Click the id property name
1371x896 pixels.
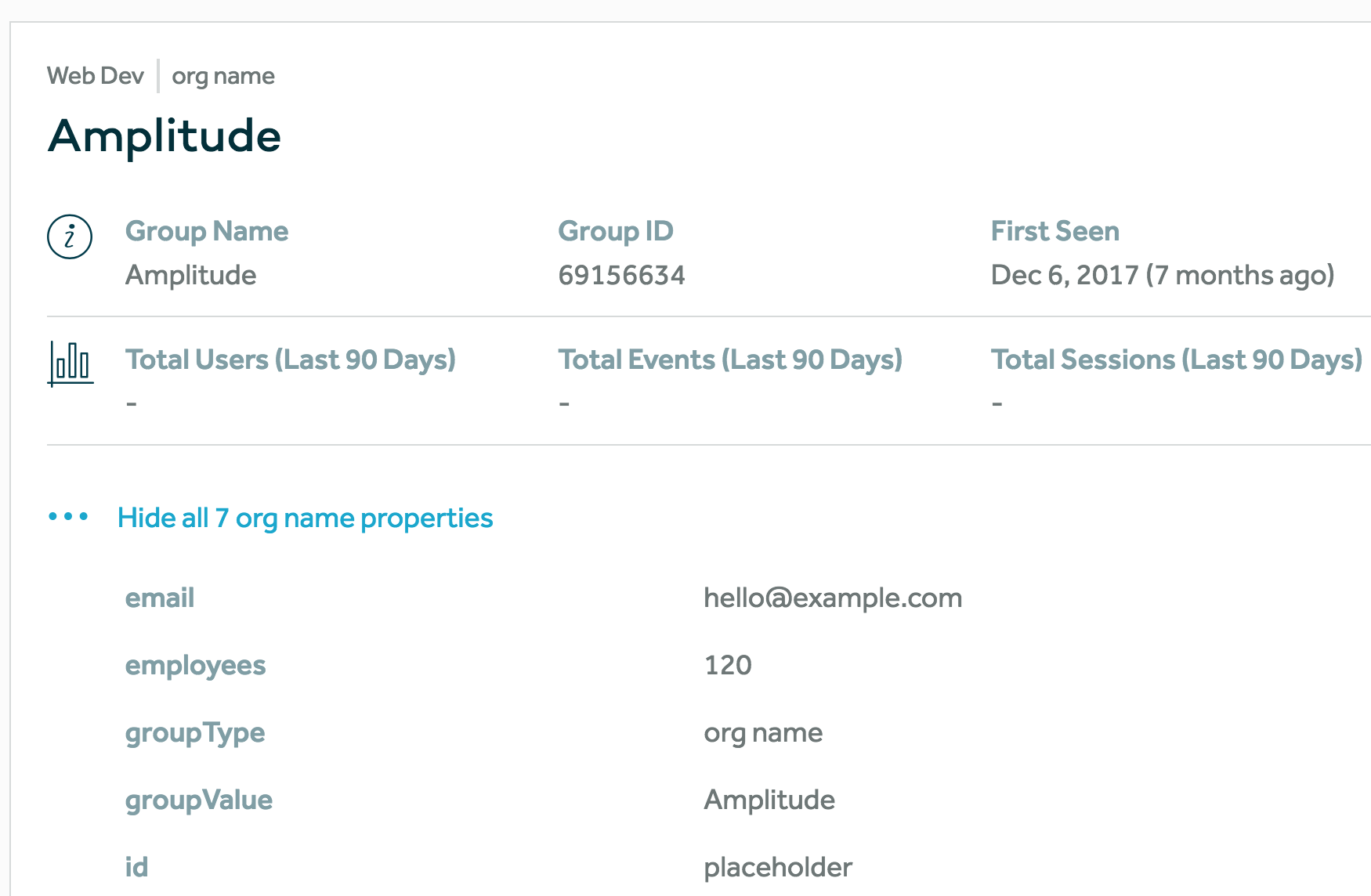pos(136,868)
